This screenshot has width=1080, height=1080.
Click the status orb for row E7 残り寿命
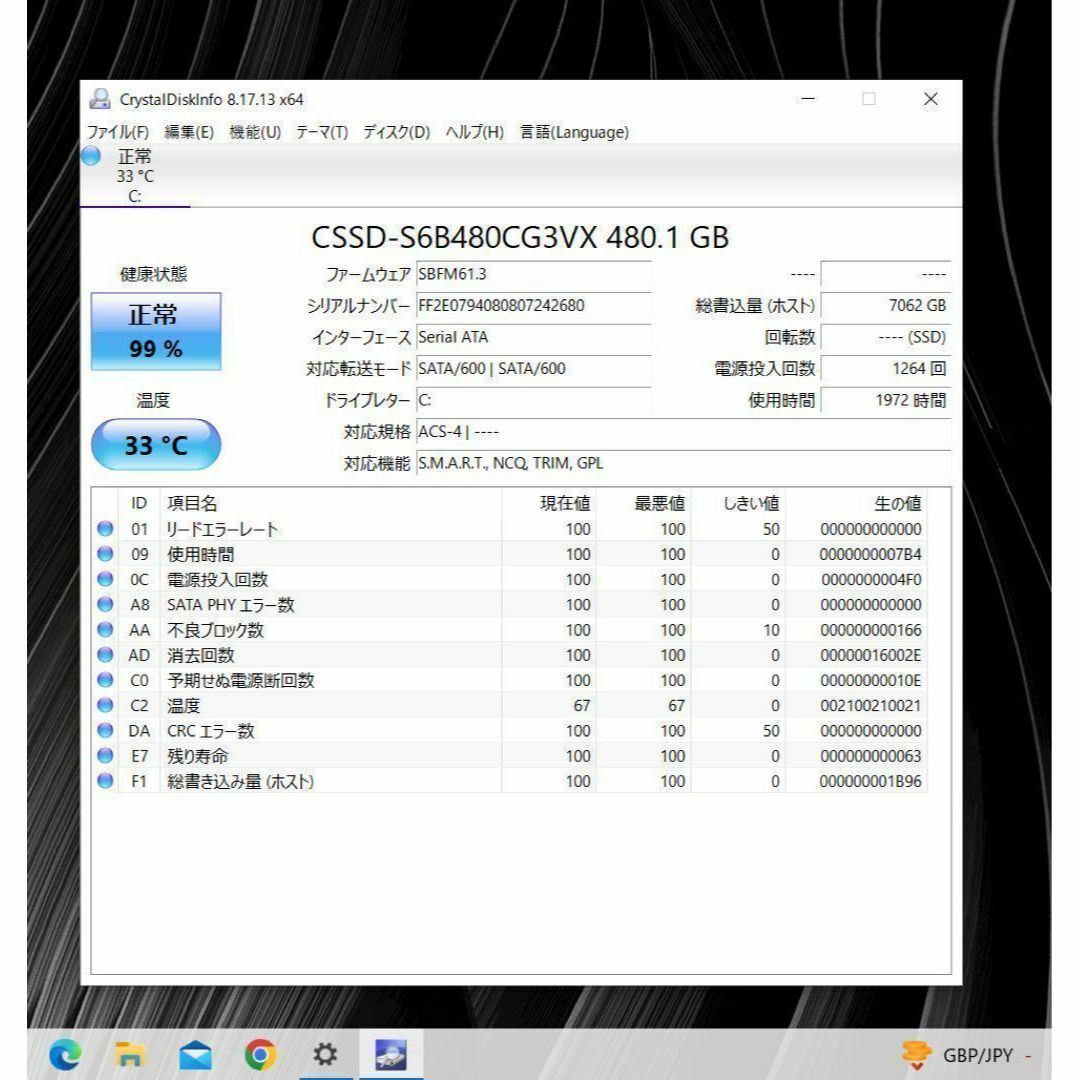tap(105, 756)
